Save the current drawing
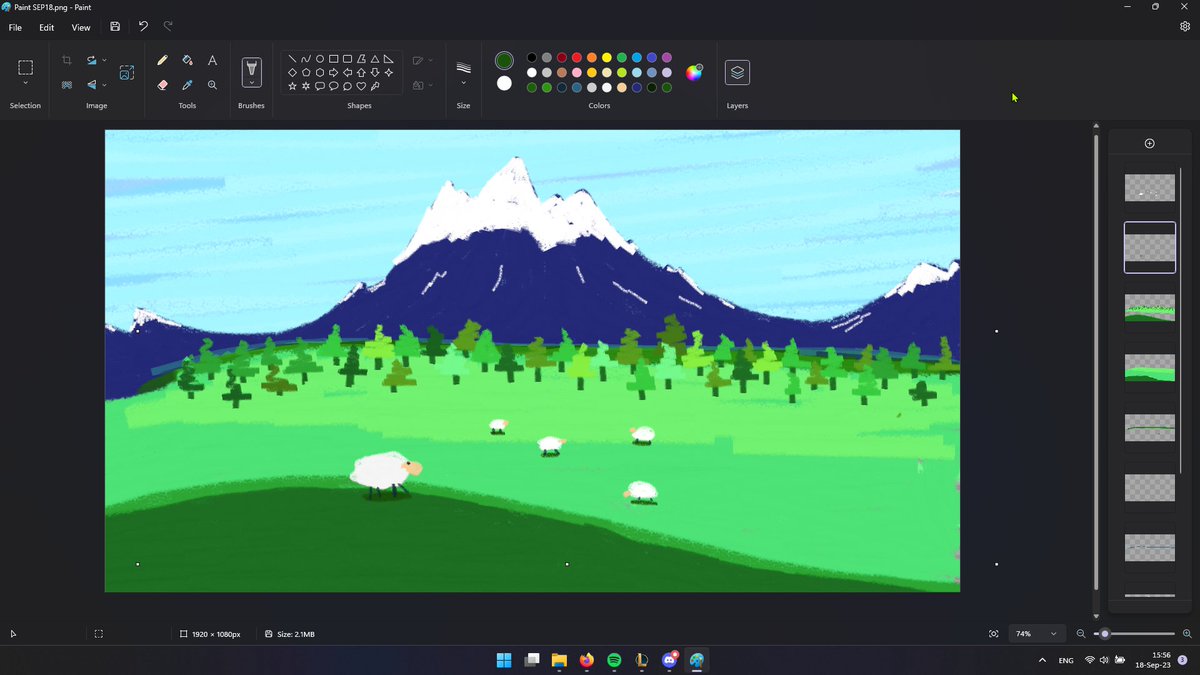Image resolution: width=1200 pixels, height=675 pixels. pos(115,26)
